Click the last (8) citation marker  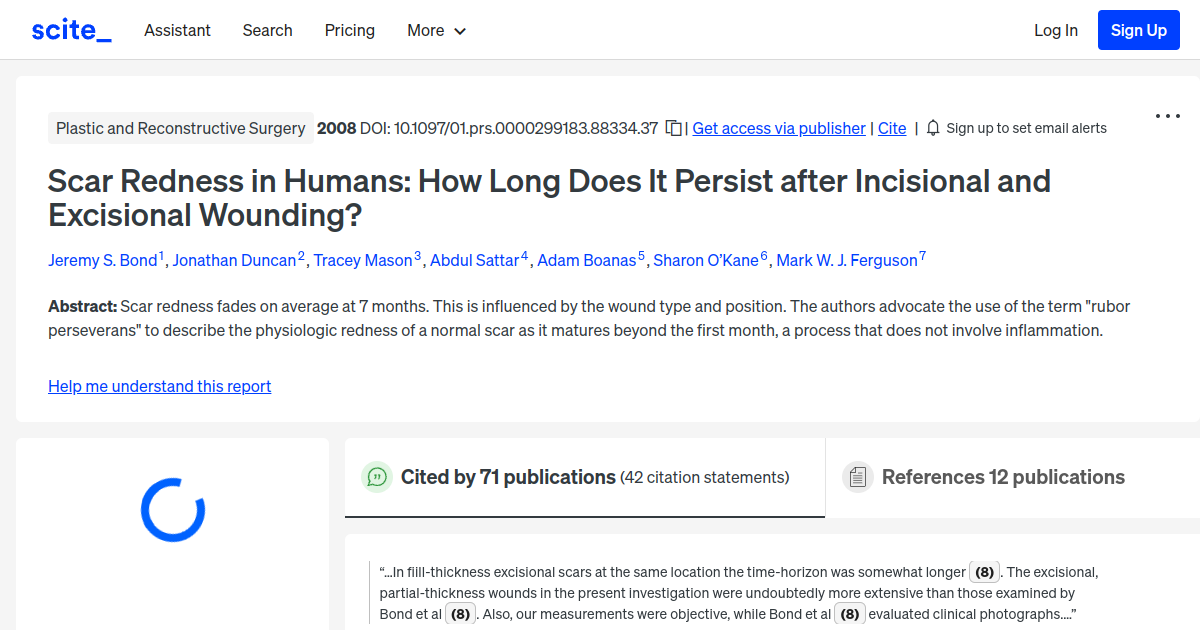coord(849,613)
